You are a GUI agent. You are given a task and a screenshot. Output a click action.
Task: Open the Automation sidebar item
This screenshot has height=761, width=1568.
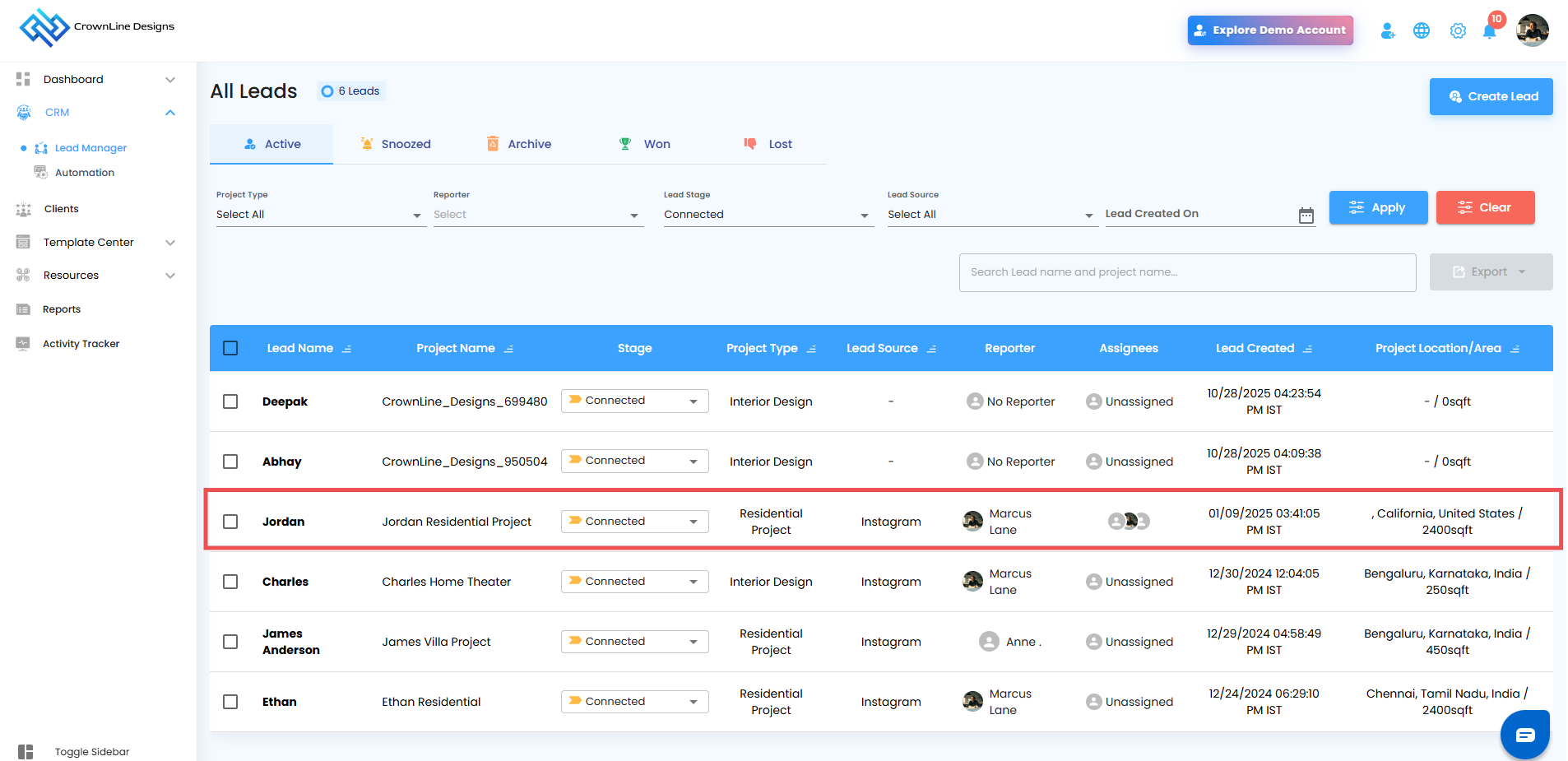pyautogui.click(x=84, y=173)
